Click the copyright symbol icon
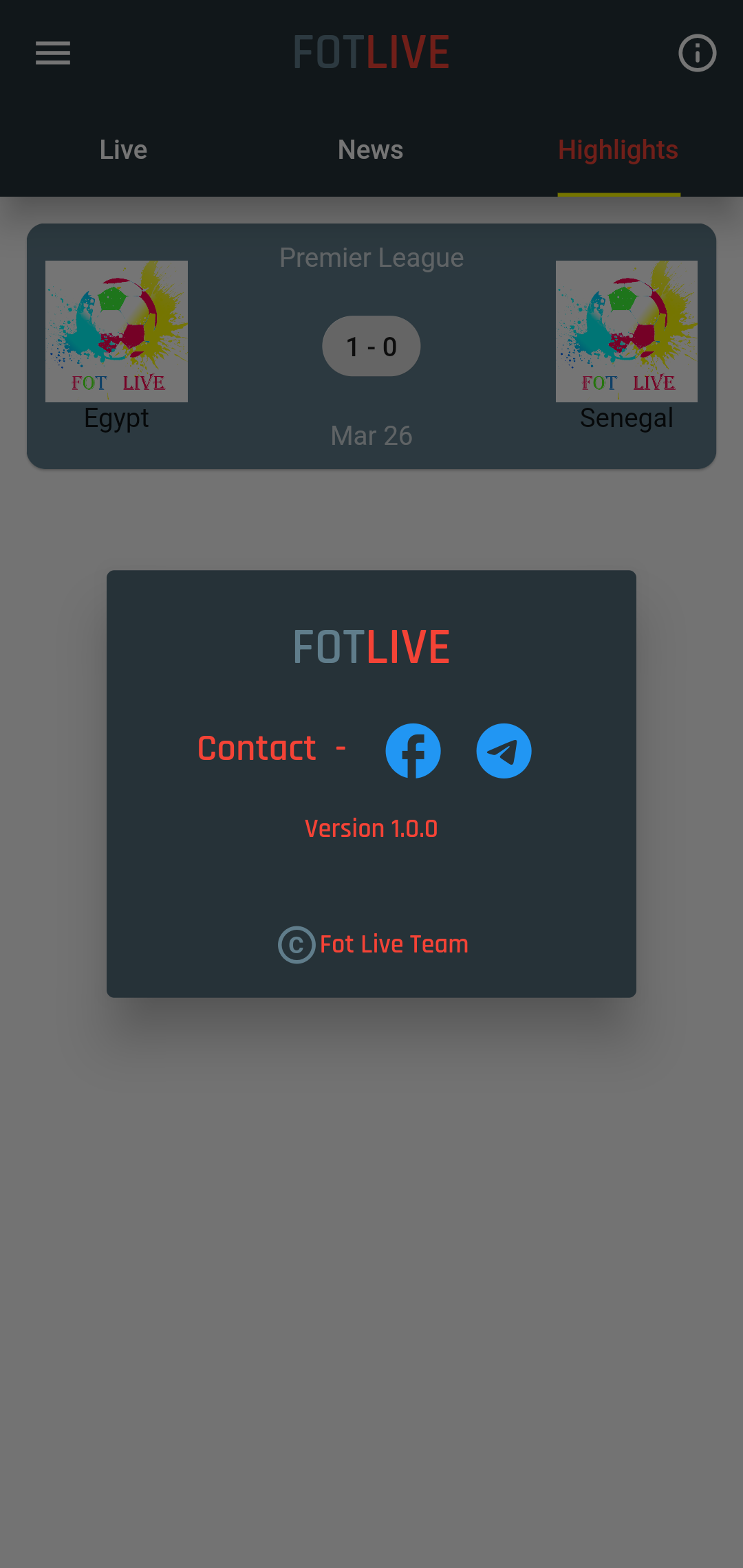 [297, 945]
